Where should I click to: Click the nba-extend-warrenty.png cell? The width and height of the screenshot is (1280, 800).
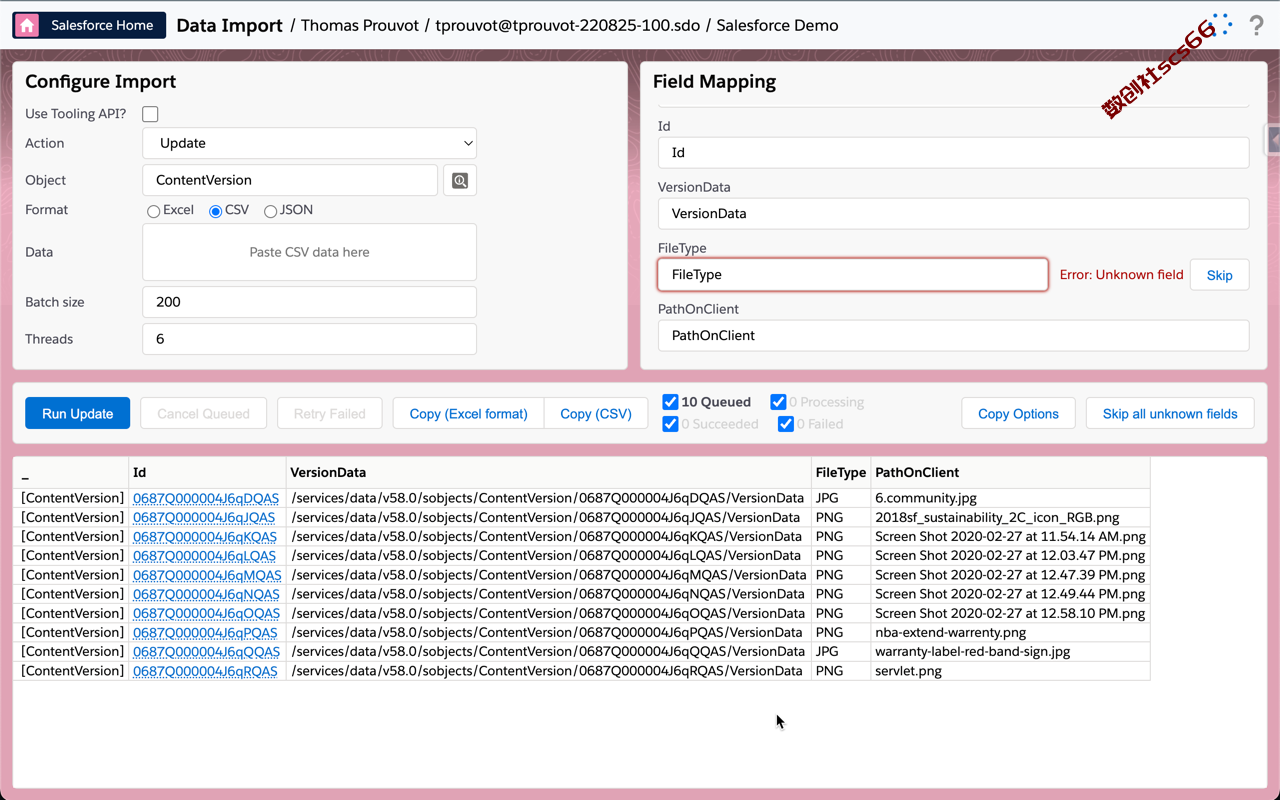point(1010,632)
